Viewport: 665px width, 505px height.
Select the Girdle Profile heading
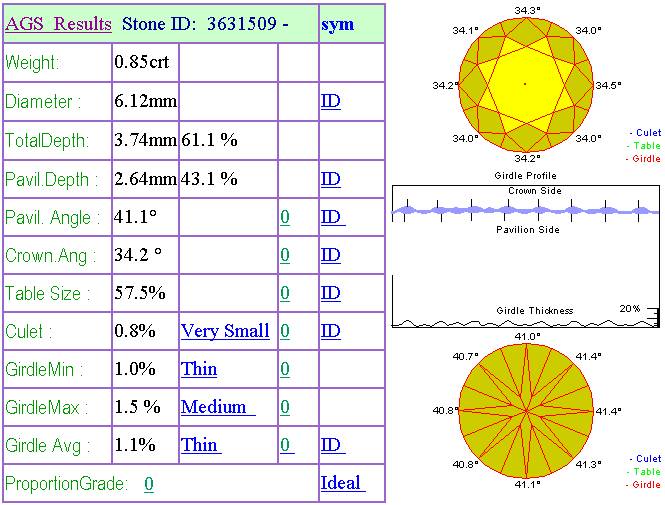point(525,176)
